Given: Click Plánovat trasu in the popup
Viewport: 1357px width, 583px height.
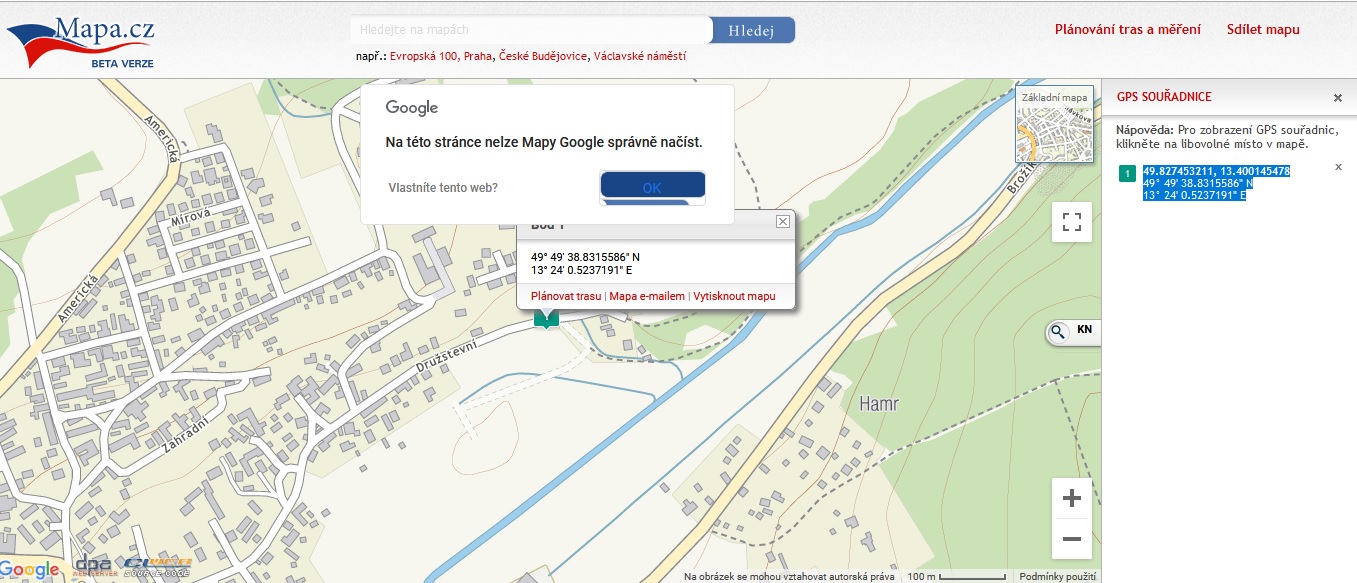Looking at the screenshot, I should (x=566, y=297).
